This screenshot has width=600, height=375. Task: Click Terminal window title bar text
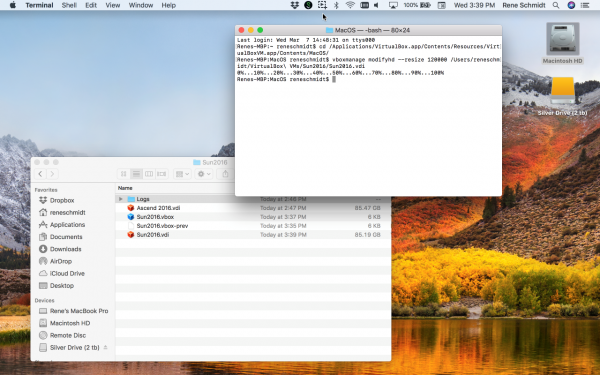click(x=372, y=30)
